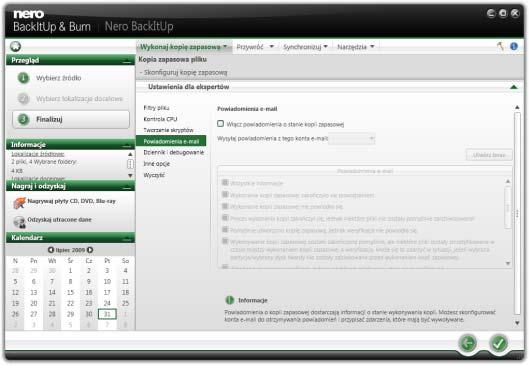
Task: Enable backup status notifications checkbox
Action: point(221,124)
